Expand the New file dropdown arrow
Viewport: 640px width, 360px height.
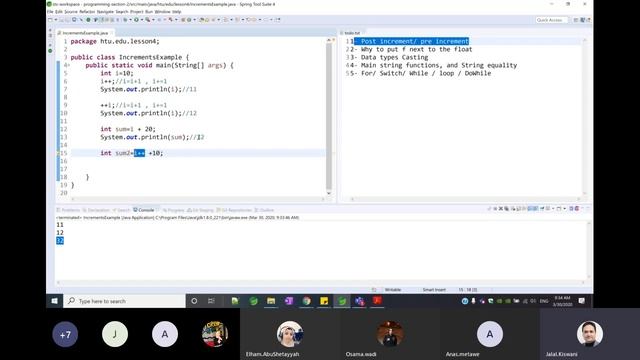click(56, 20)
